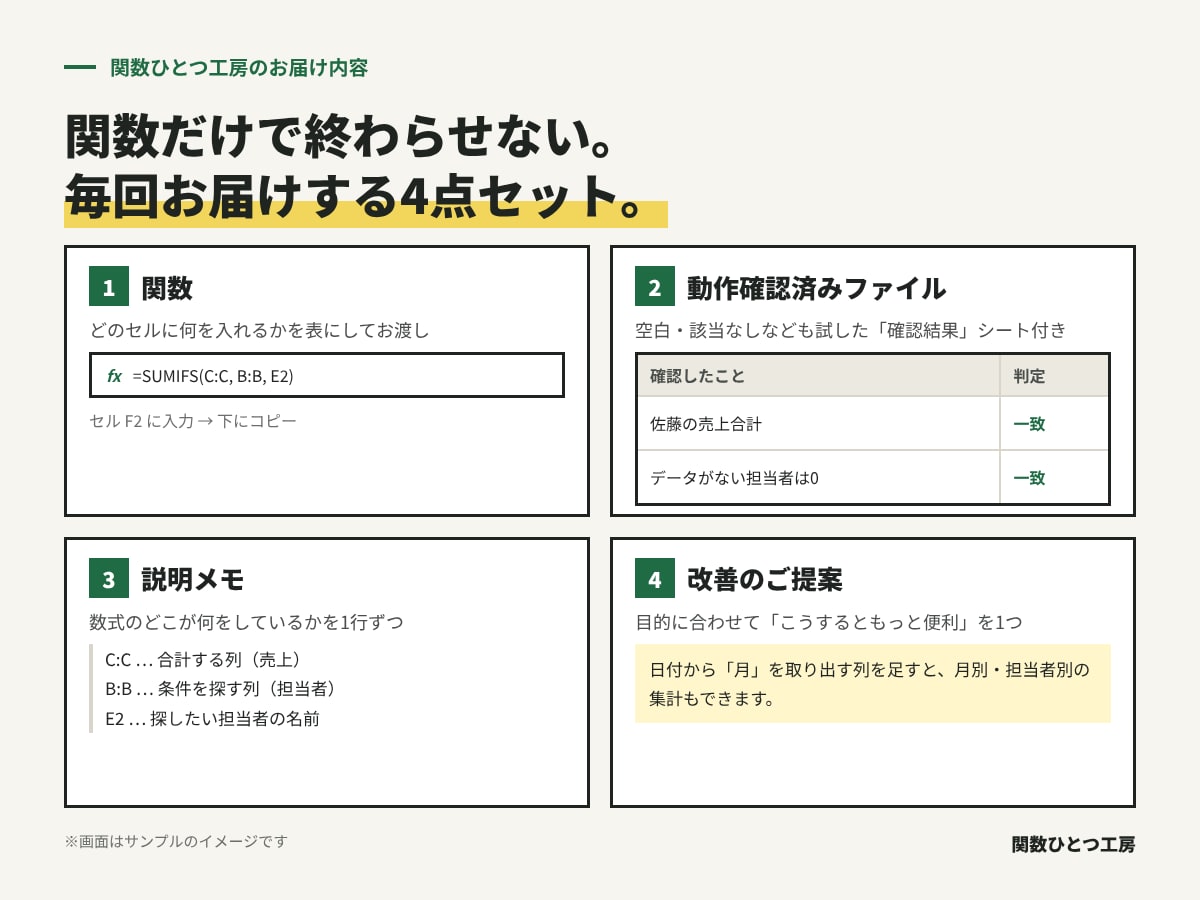Viewport: 1200px width, 900px height.
Task: Click the セル F2 に入力 → 下にコピー note
Action: pos(193,421)
